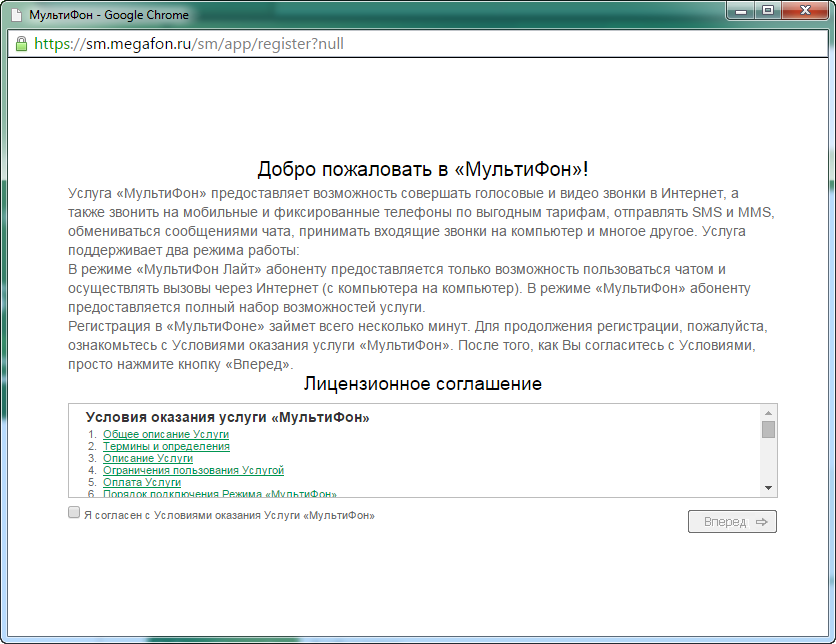Click the arrow icon on the Вперед button

pyautogui.click(x=762, y=522)
